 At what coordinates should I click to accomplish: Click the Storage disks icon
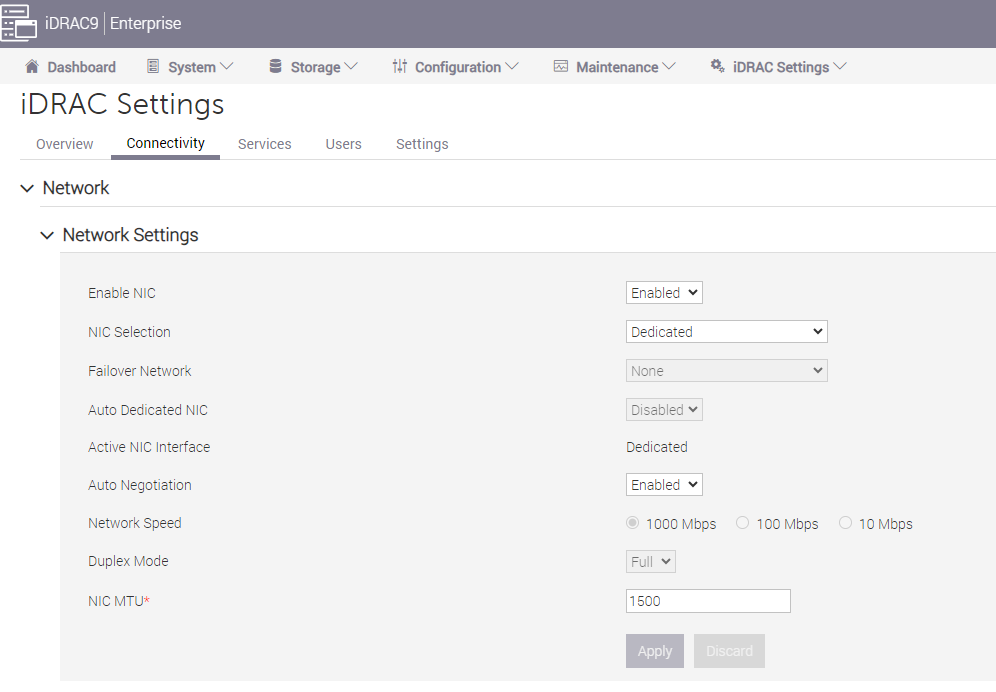(277, 66)
